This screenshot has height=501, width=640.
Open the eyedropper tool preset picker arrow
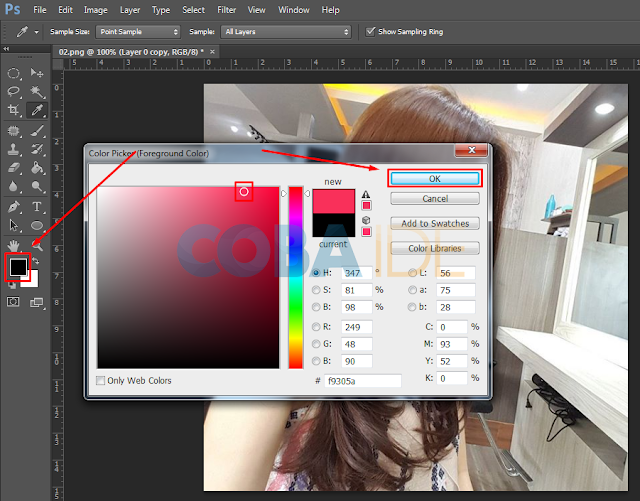[x=36, y=32]
